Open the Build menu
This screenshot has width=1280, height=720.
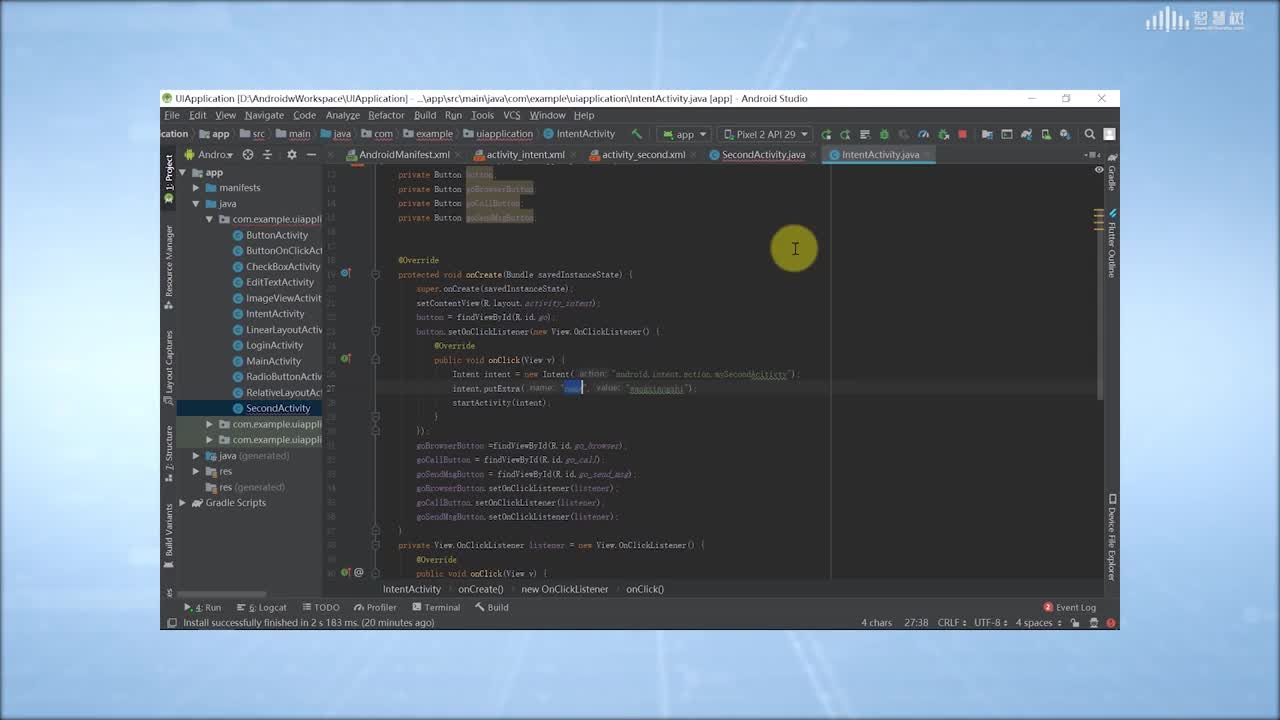(425, 115)
